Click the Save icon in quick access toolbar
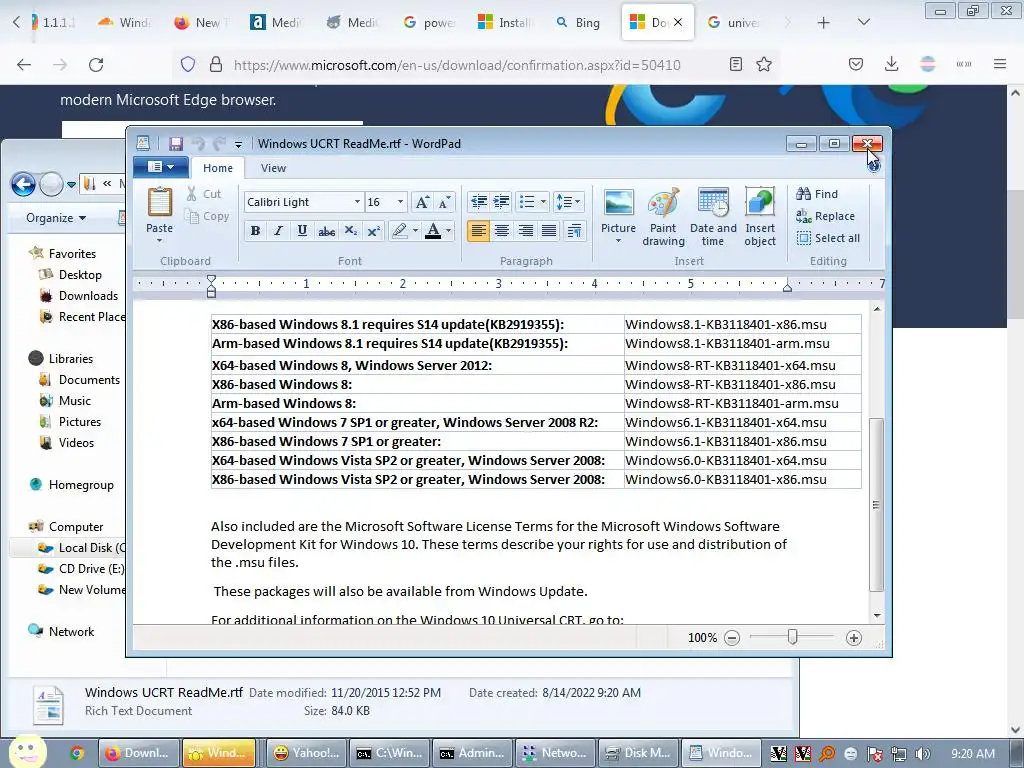1024x768 pixels. tap(176, 144)
